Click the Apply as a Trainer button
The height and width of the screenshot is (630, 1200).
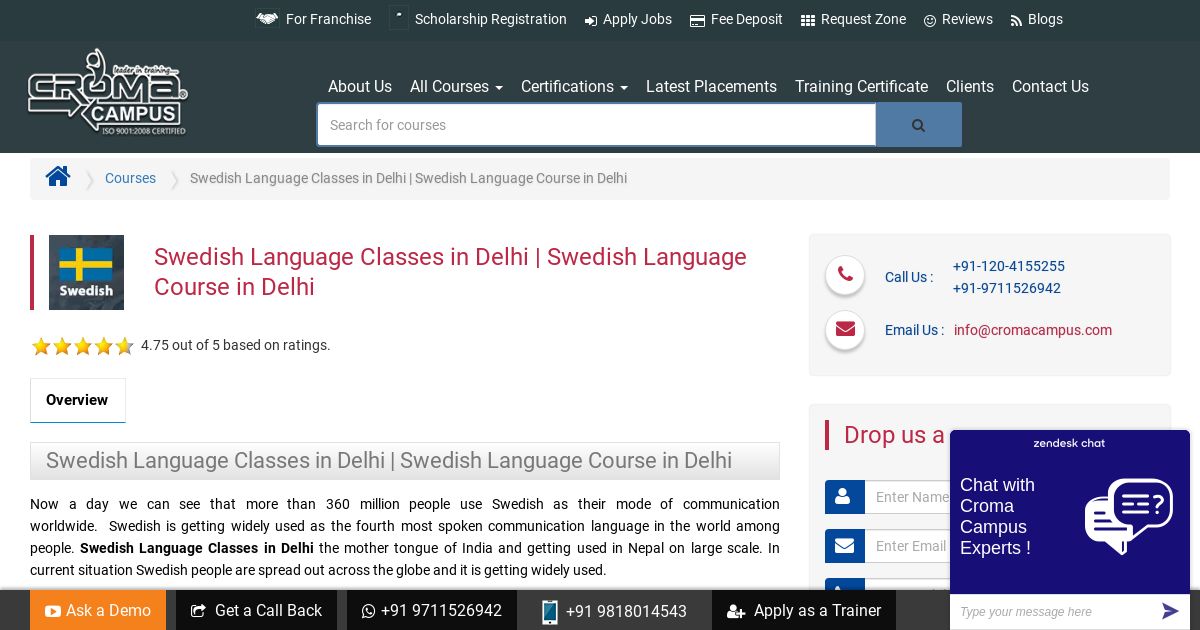[804, 610]
